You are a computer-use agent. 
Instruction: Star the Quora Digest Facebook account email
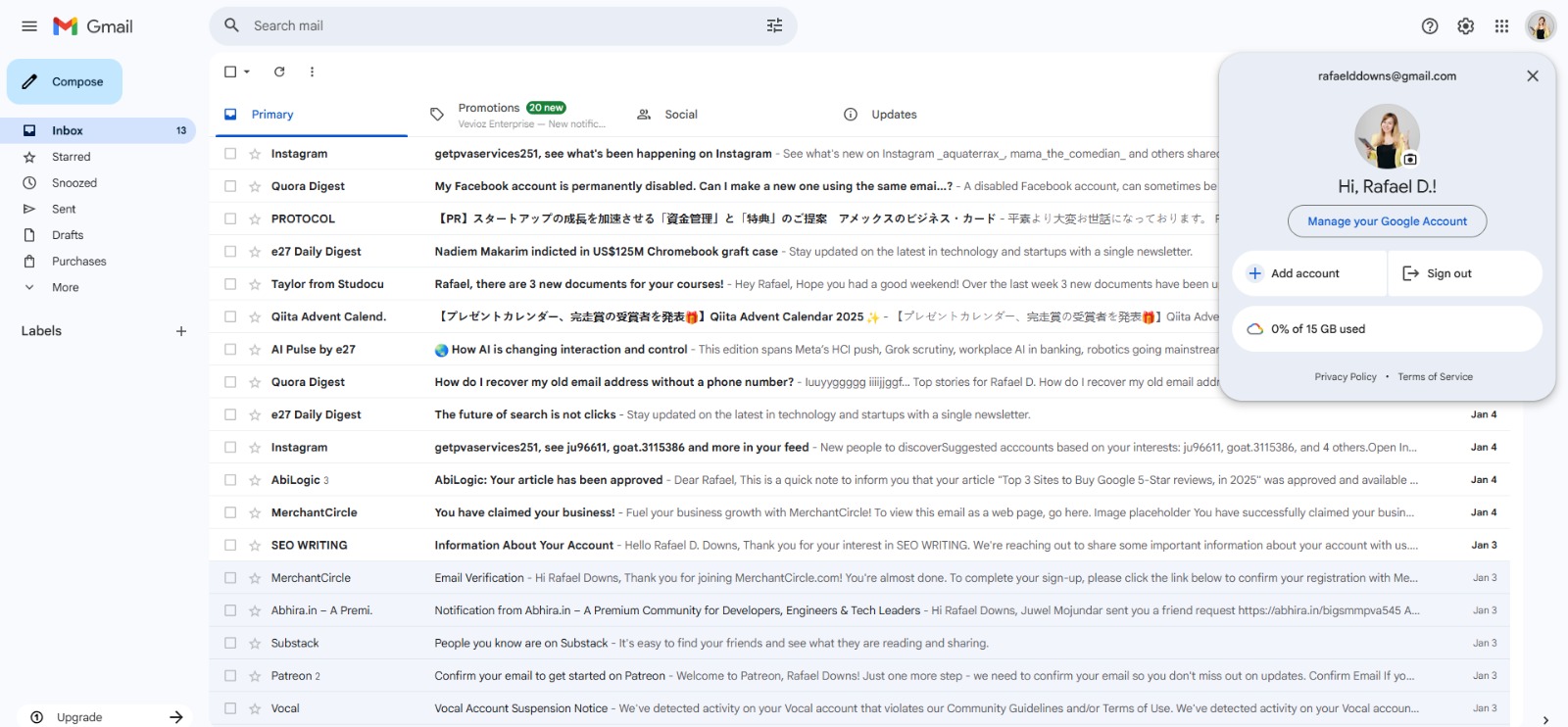point(255,186)
